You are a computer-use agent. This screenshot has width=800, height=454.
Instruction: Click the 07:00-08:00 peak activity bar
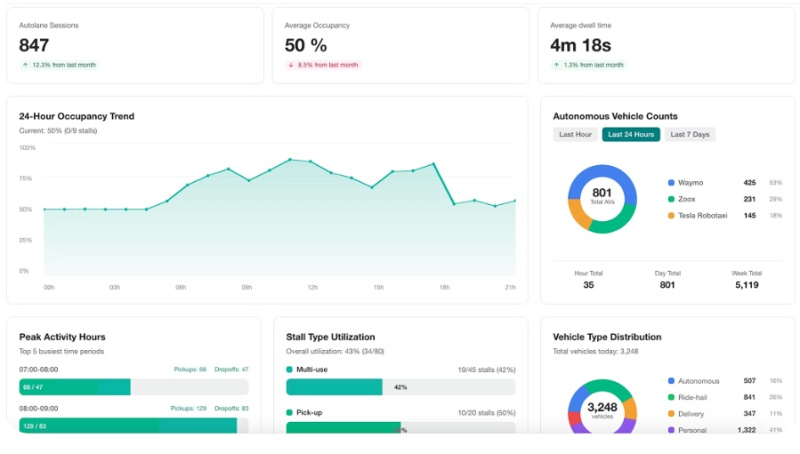(x=76, y=387)
